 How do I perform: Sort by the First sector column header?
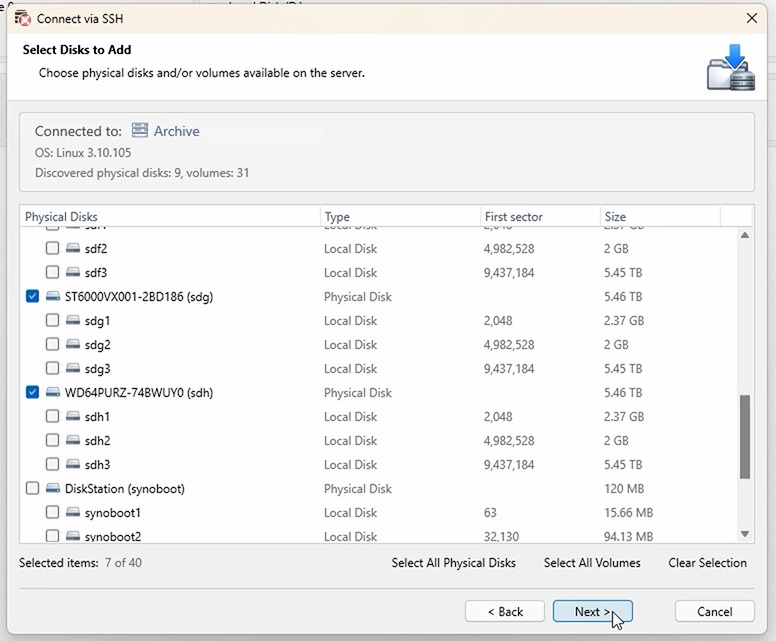pyautogui.click(x=540, y=216)
